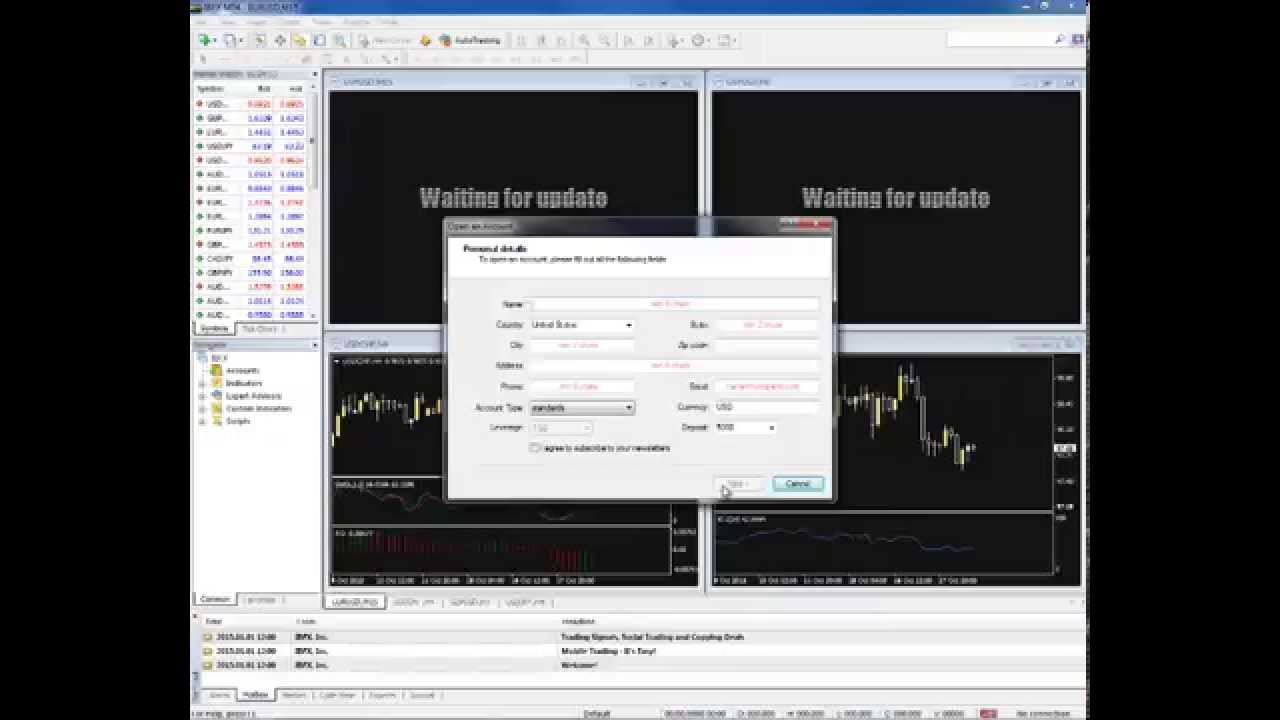Open the Mailbox tab in Terminal
This screenshot has height=720, width=1280.
pos(255,694)
